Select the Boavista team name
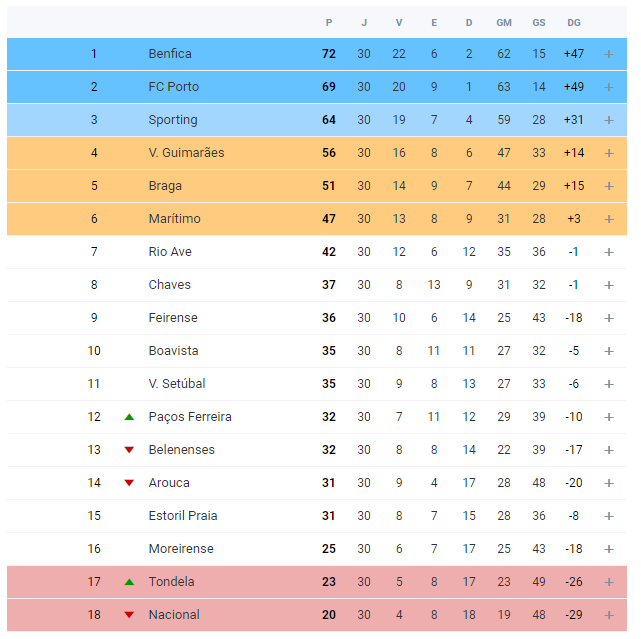This screenshot has height=639, width=641. coord(173,351)
